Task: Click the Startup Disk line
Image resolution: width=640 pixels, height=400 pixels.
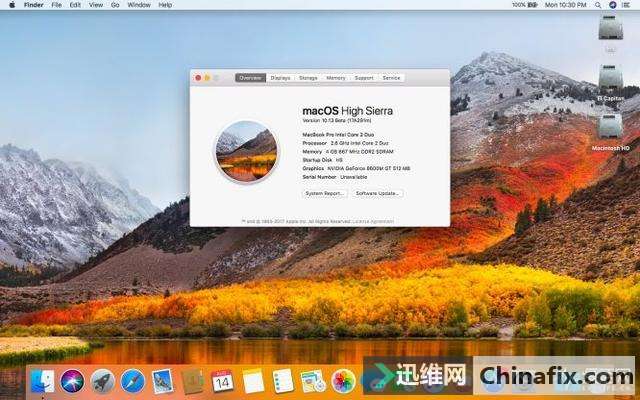Action: [x=322, y=160]
